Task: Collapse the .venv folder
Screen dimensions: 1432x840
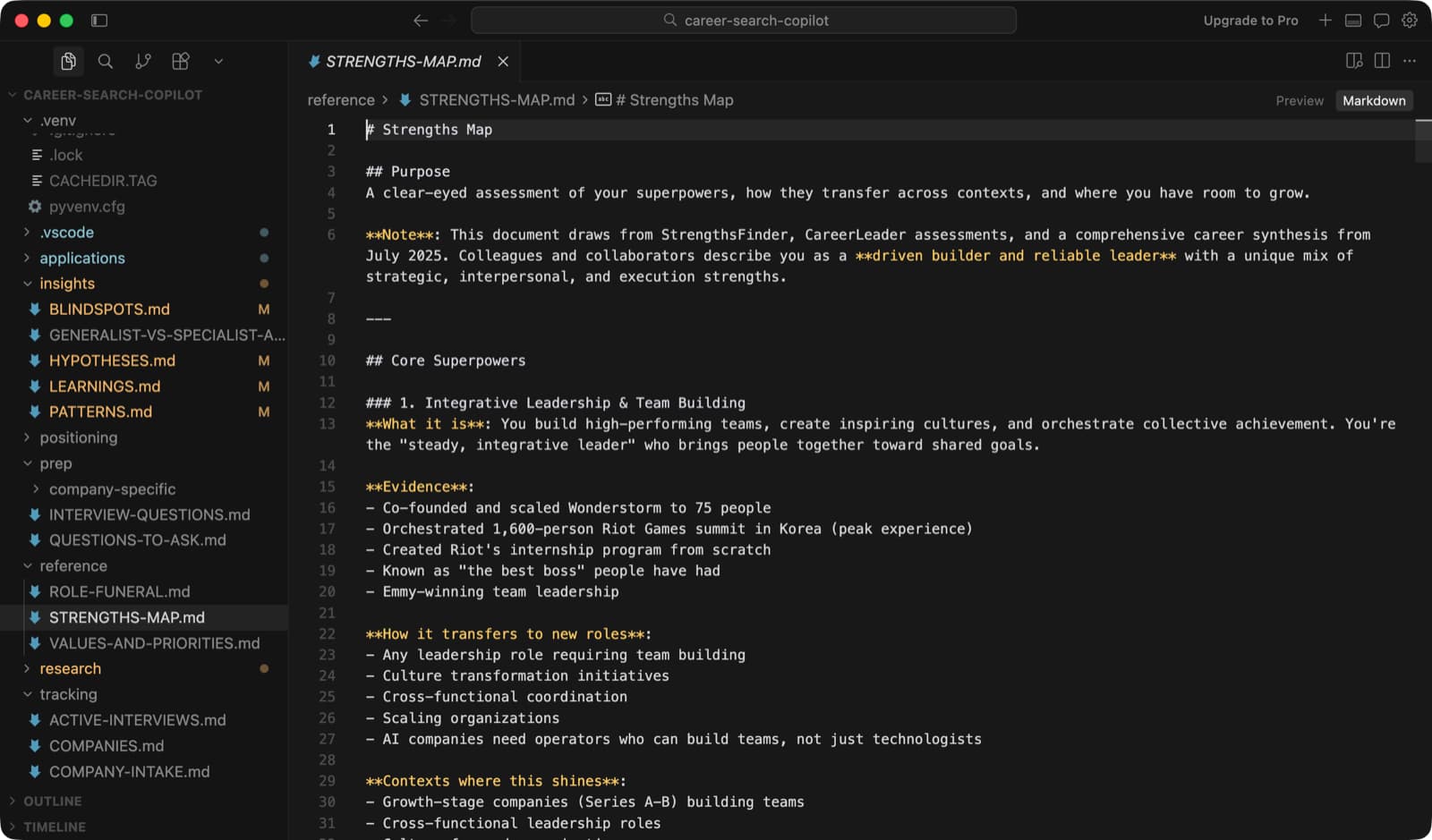Action: click(57, 120)
